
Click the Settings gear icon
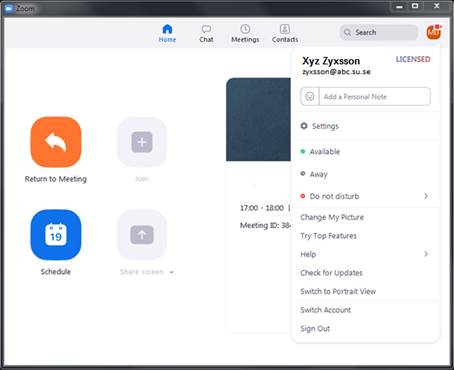304,126
